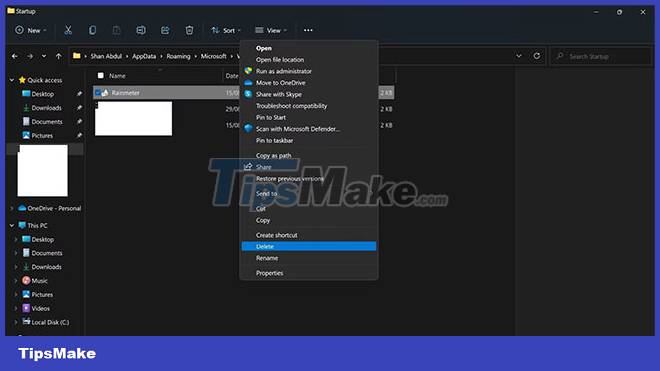The height and width of the screenshot is (371, 660).
Task: Click AppData in address path
Action: pyautogui.click(x=144, y=56)
